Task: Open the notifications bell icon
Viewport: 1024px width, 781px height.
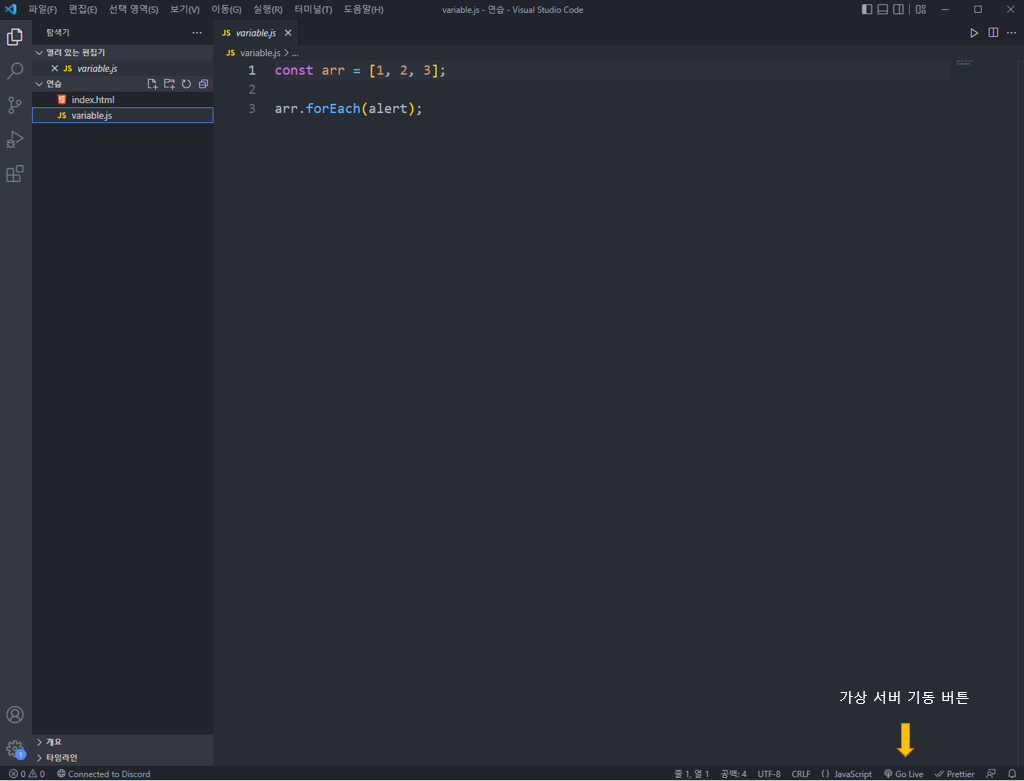Action: click(1012, 774)
